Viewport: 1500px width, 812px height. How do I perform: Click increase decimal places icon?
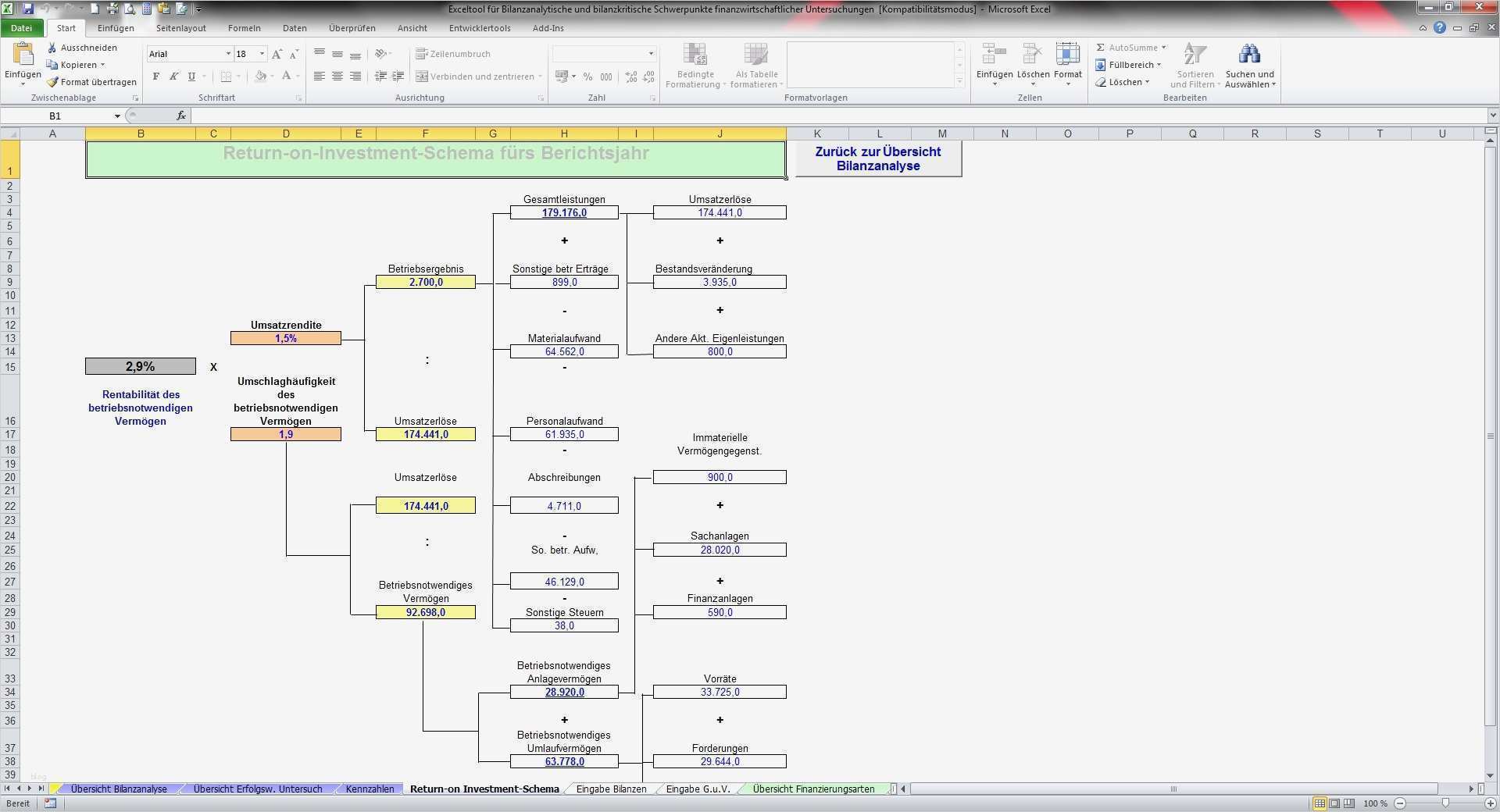coord(631,77)
